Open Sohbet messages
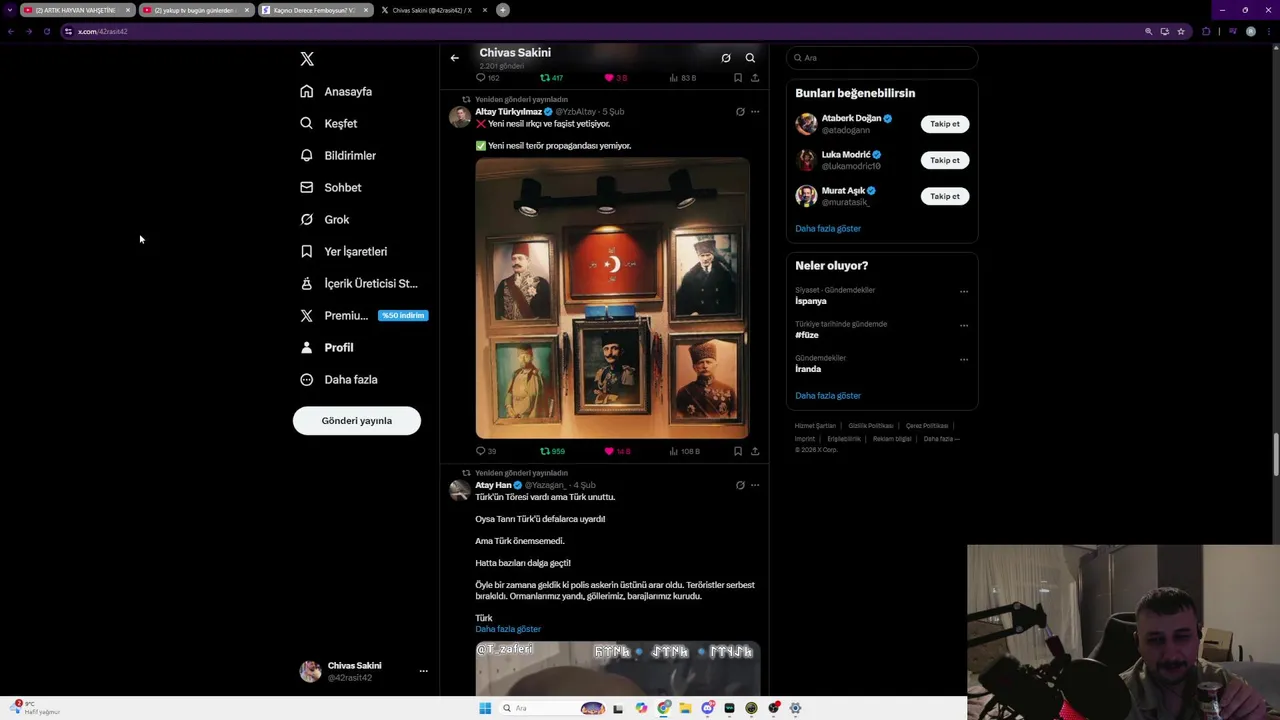1280x720 pixels. [x=331, y=187]
